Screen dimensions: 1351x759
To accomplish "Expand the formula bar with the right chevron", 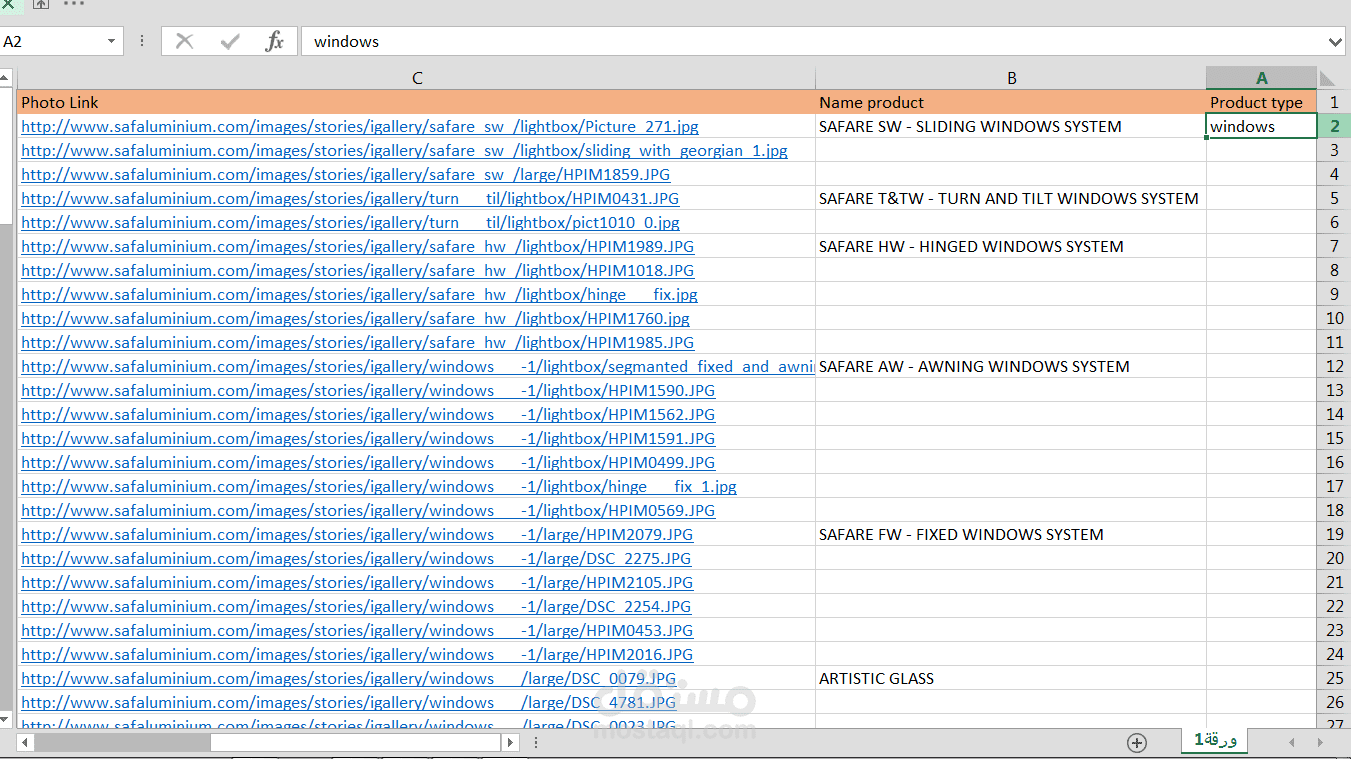I will point(1337,41).
